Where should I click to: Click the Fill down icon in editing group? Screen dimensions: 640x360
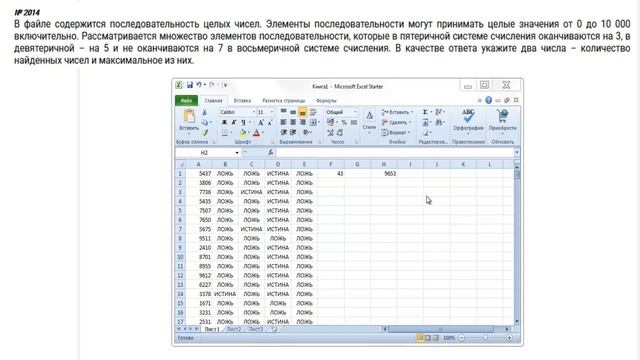(425, 122)
